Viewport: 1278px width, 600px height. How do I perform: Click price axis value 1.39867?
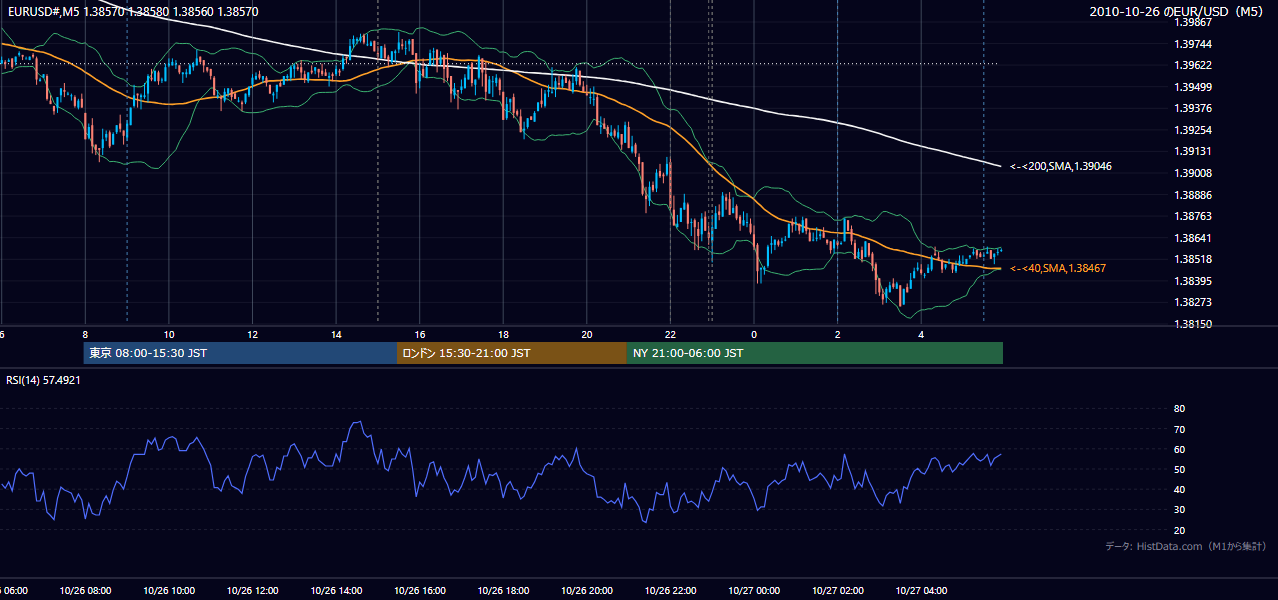[1192, 22]
